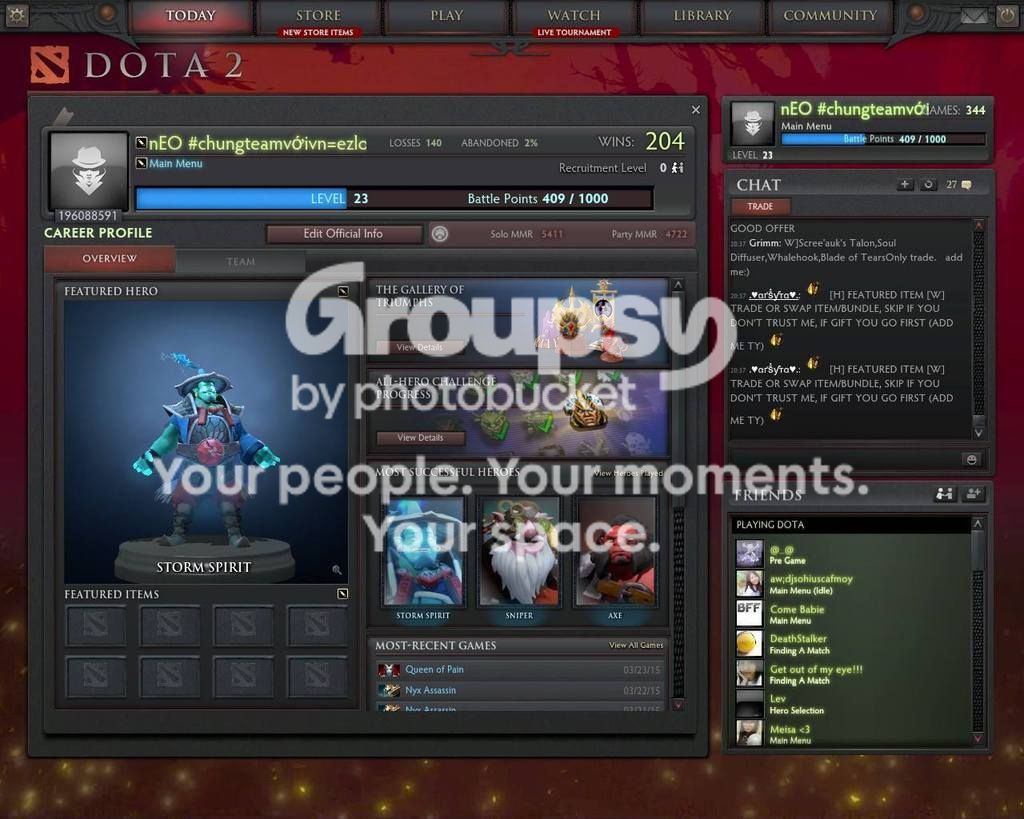
Task: Open the emoticon picker in chat
Action: 972,459
